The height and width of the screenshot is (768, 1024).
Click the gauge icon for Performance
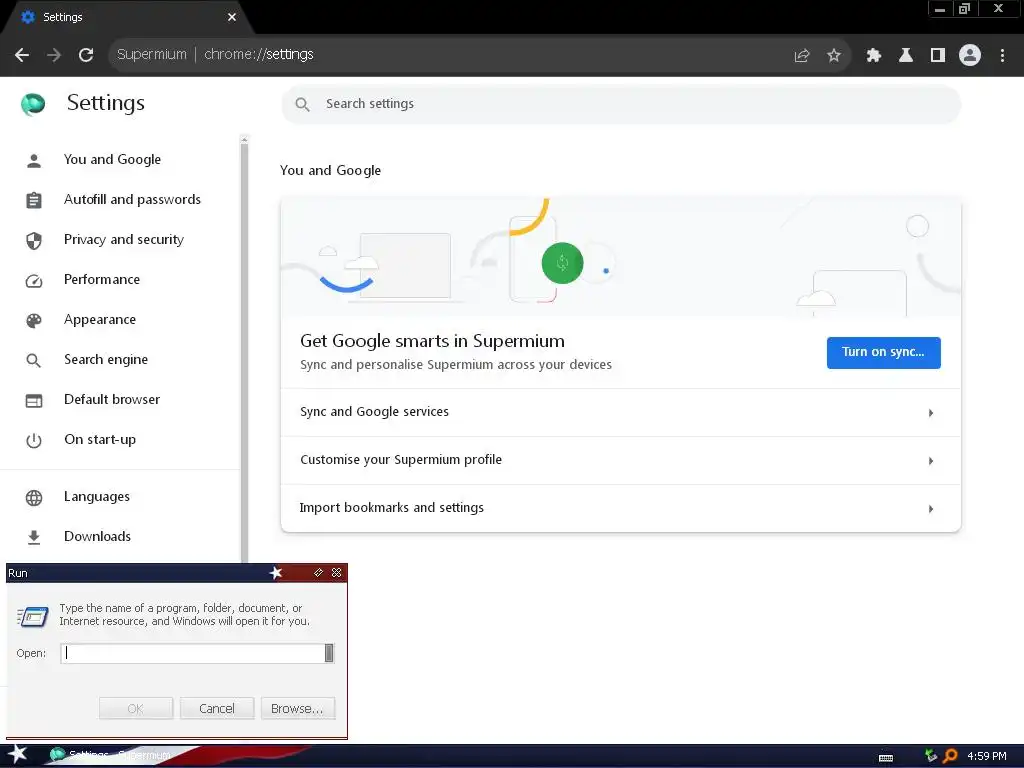click(34, 281)
